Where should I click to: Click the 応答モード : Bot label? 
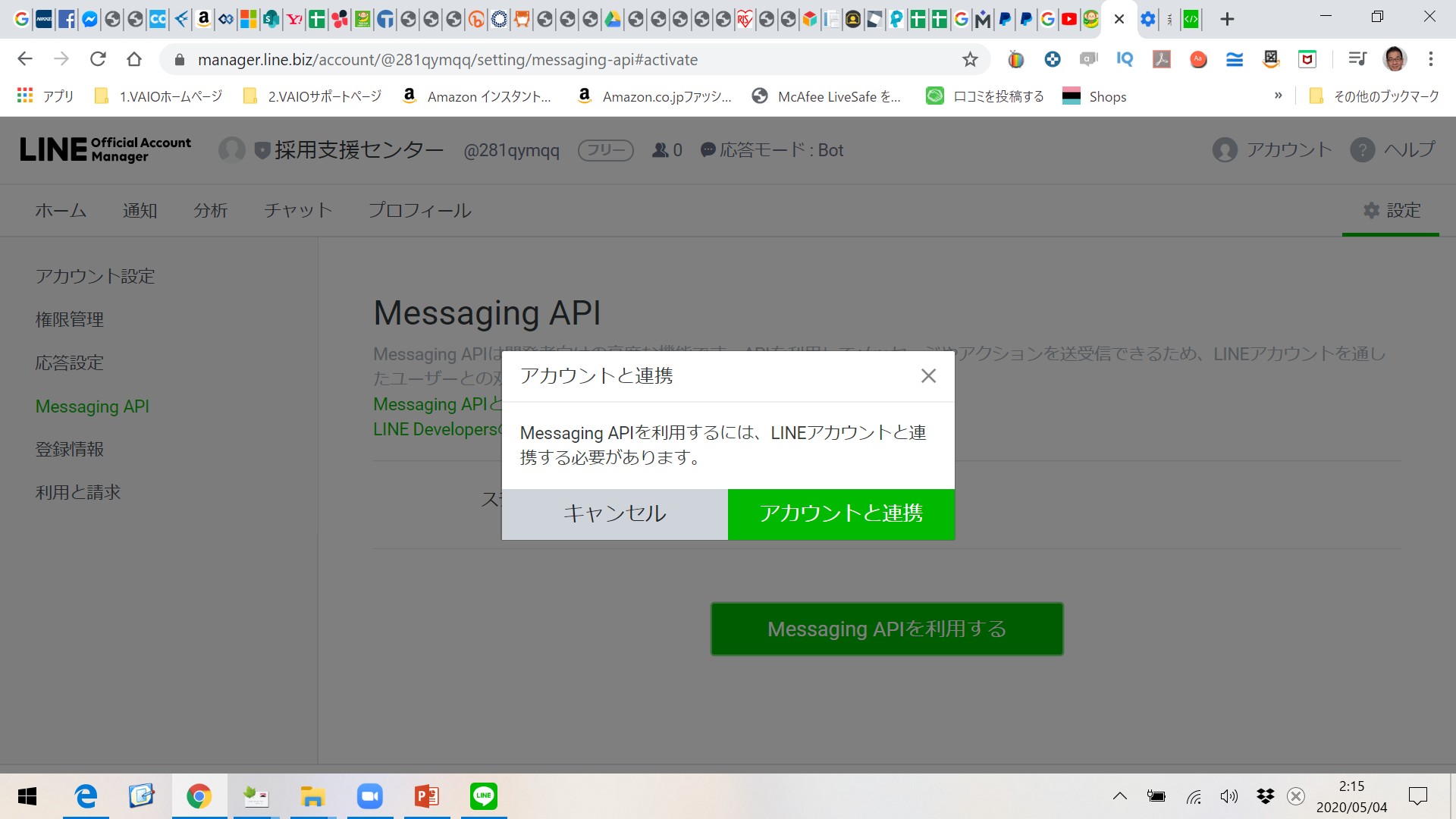tap(772, 150)
